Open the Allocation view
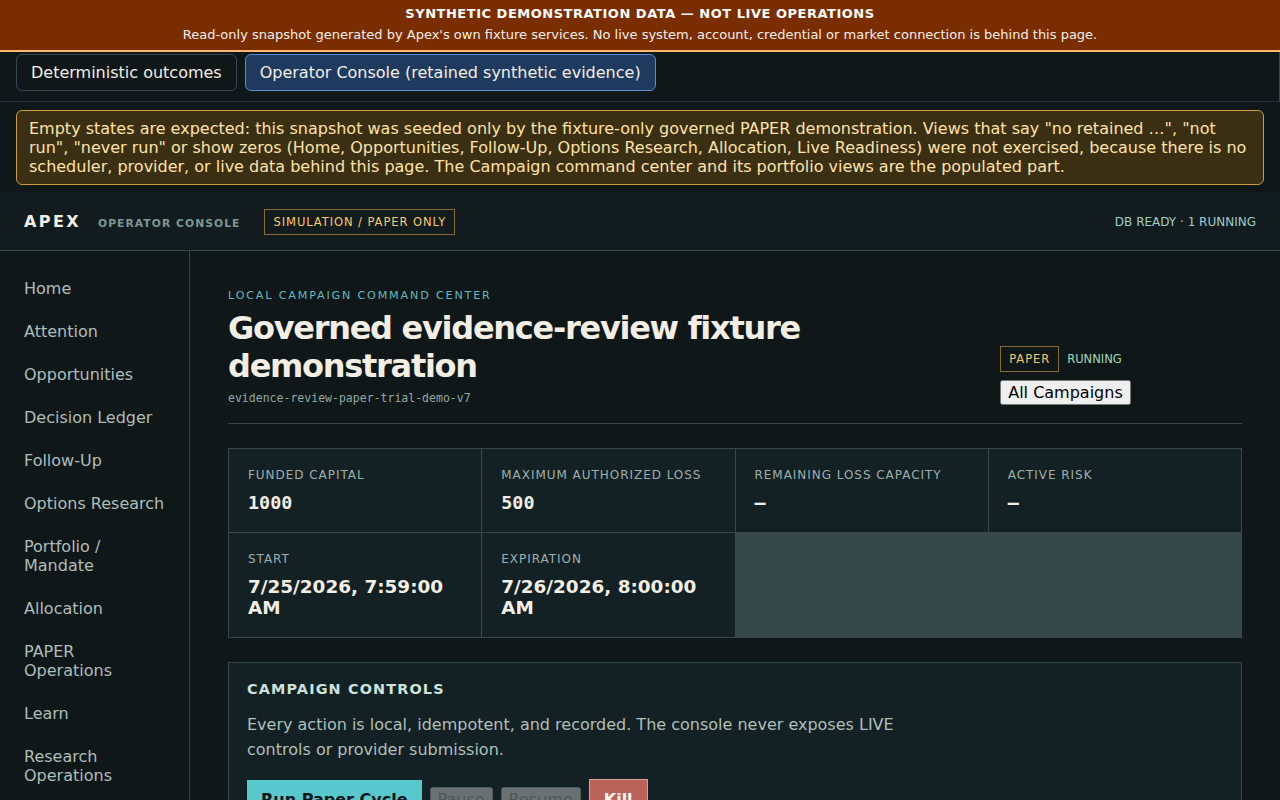 (x=63, y=608)
